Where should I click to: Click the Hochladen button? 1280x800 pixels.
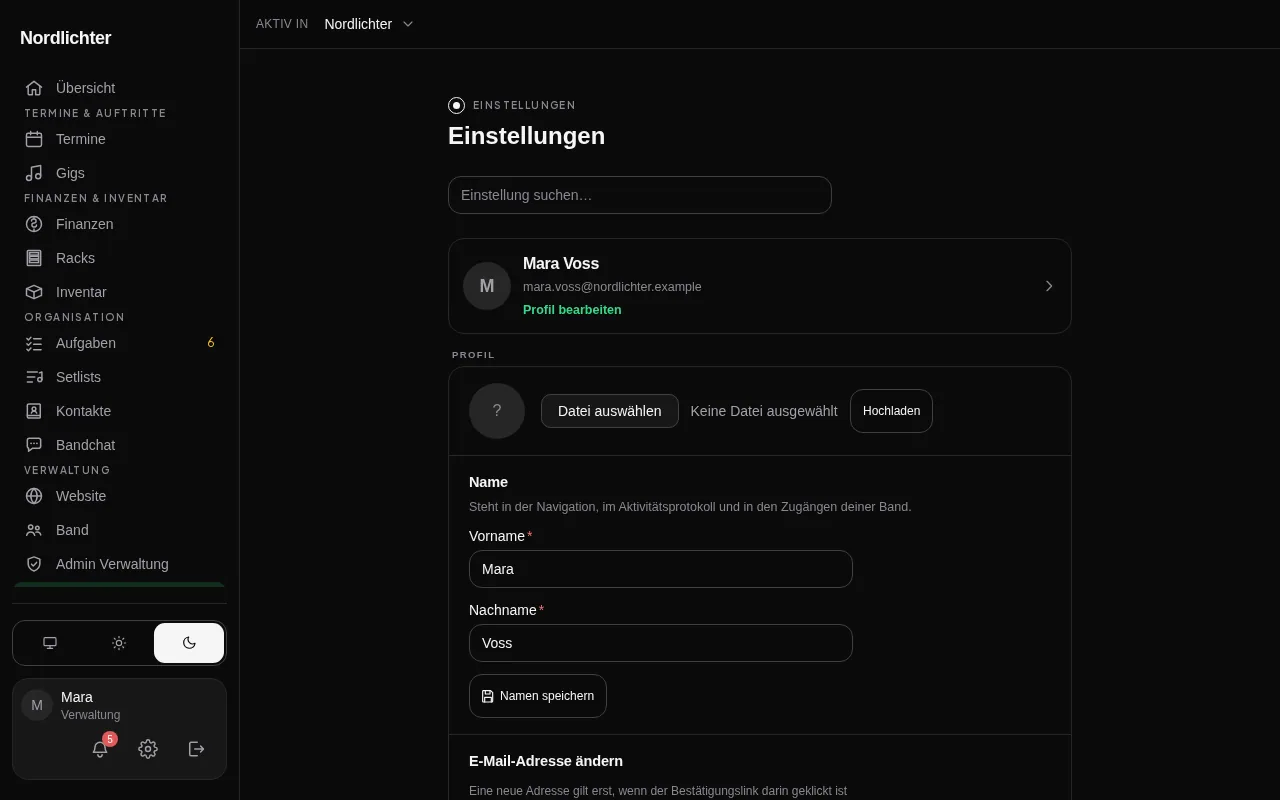pyautogui.click(x=891, y=411)
